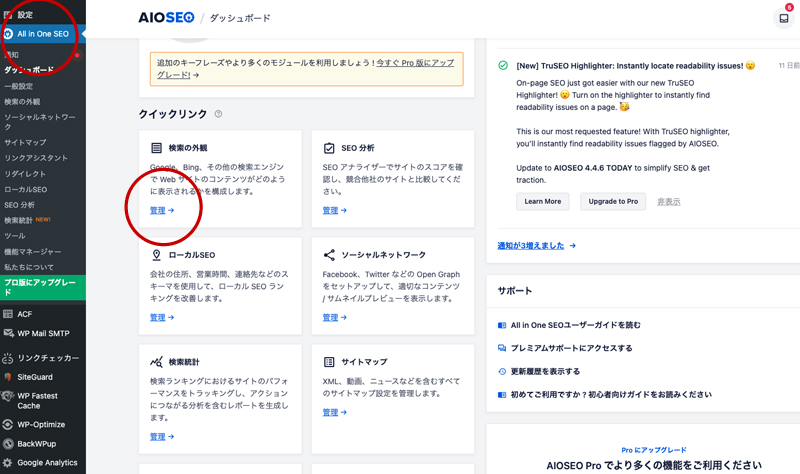Screen dimensions: 800x474
Task: Open 初心者向けガイド link in サポート
Action: (611, 394)
